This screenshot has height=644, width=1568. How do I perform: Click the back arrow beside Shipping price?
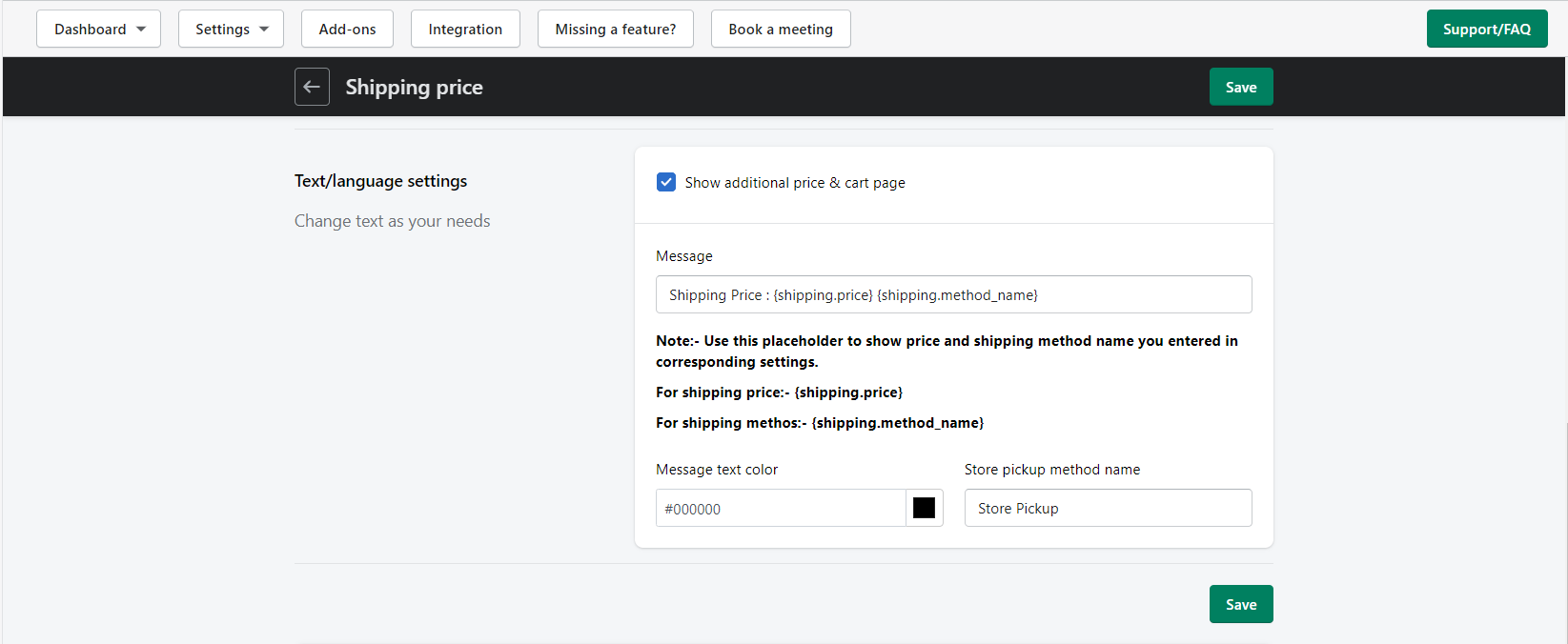click(x=312, y=87)
